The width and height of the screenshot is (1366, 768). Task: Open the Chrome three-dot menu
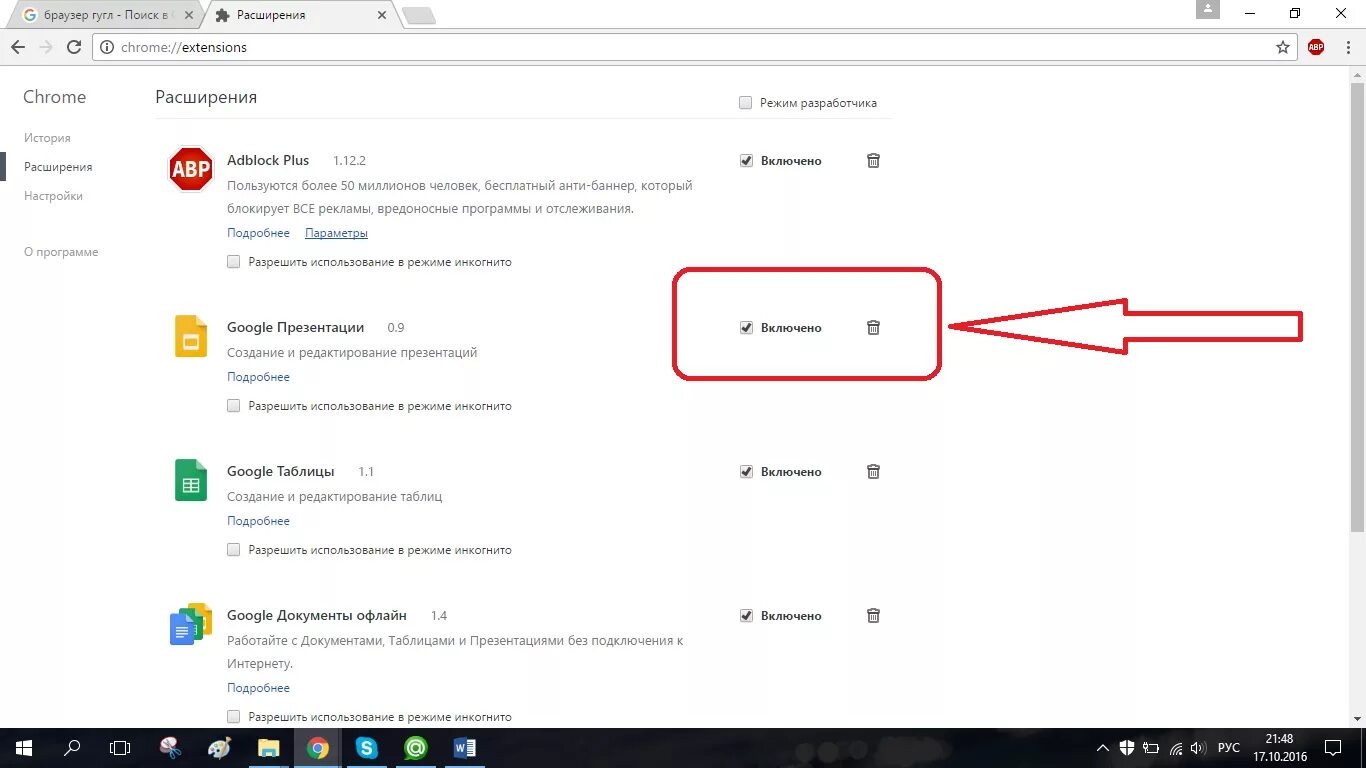pos(1347,47)
